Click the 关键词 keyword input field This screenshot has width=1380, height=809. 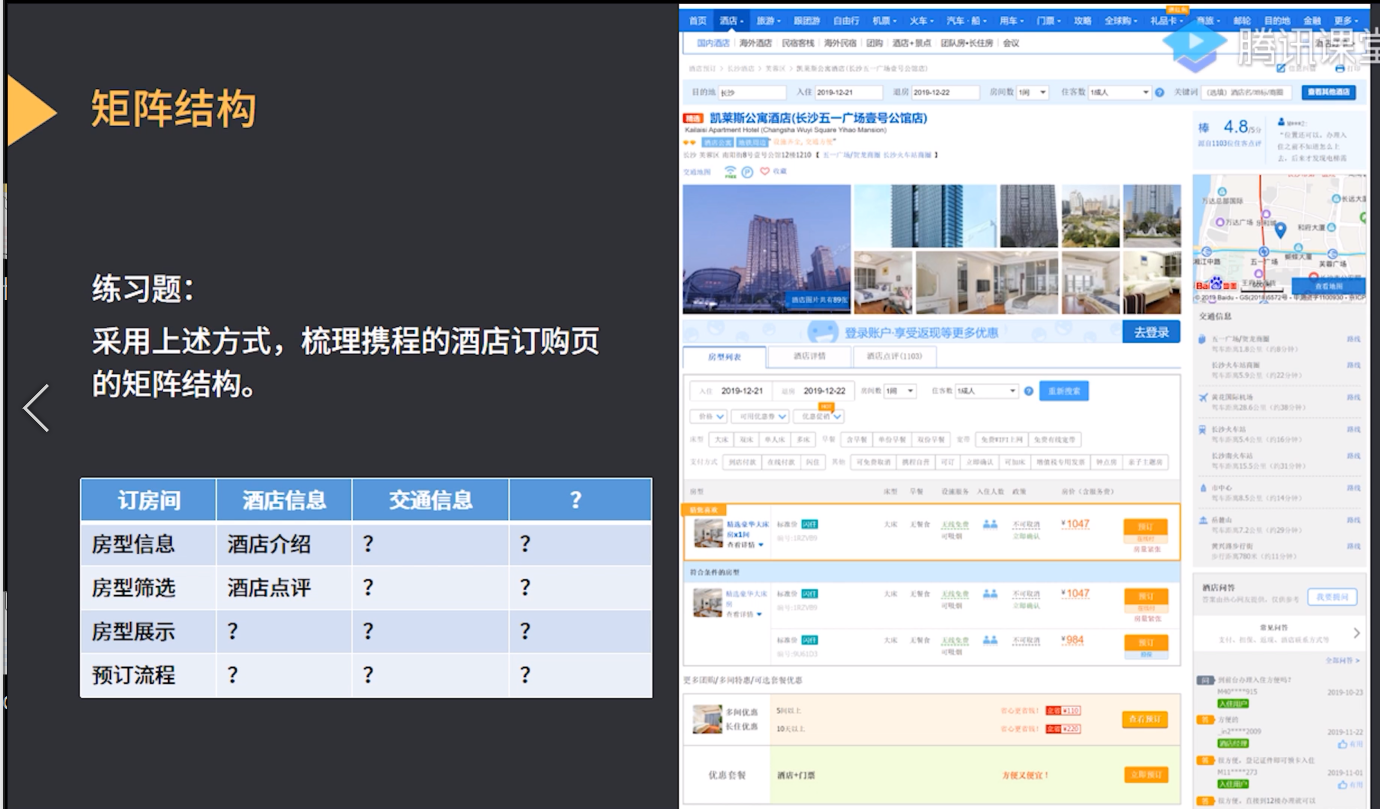[x=1247, y=92]
